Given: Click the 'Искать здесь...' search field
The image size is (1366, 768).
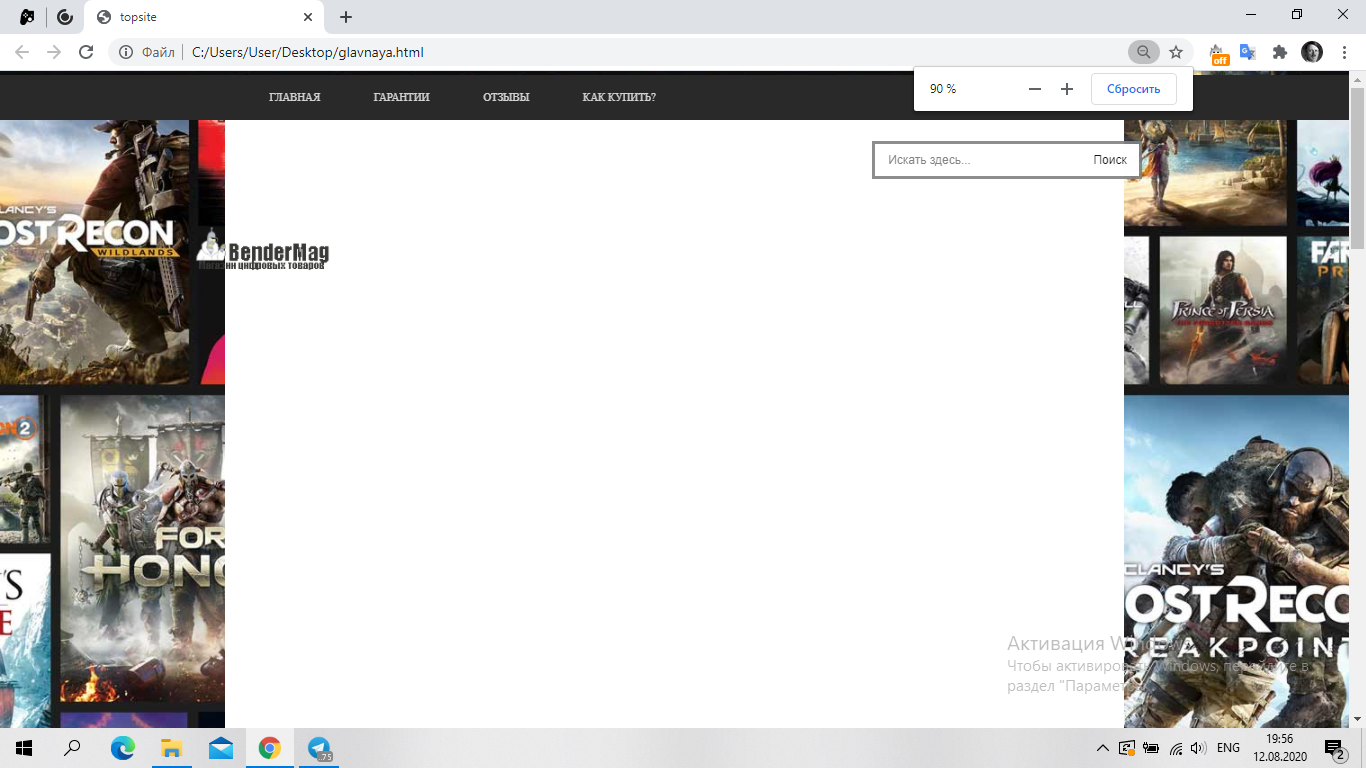Looking at the screenshot, I should [x=980, y=160].
